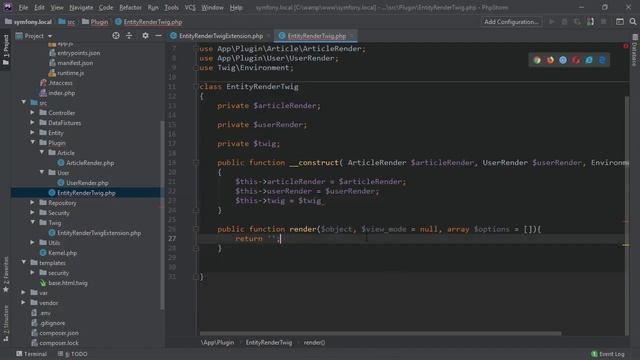
Task: Toggle fold marker at render function
Action: coord(196,229)
